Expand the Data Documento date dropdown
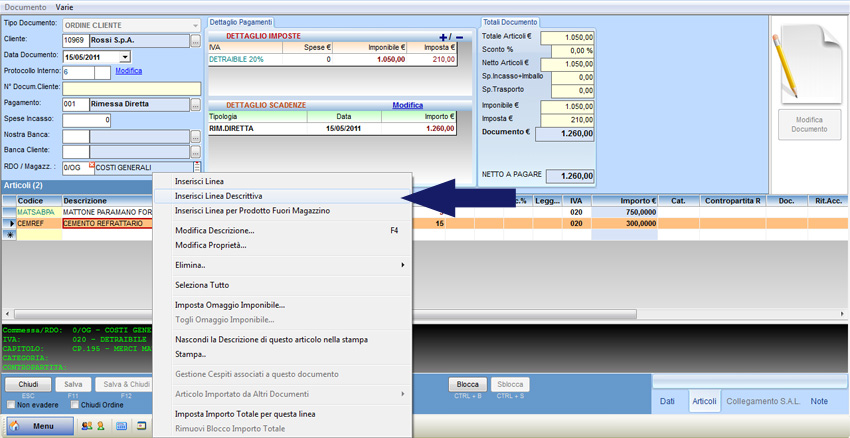The image size is (850, 438). [x=125, y=57]
